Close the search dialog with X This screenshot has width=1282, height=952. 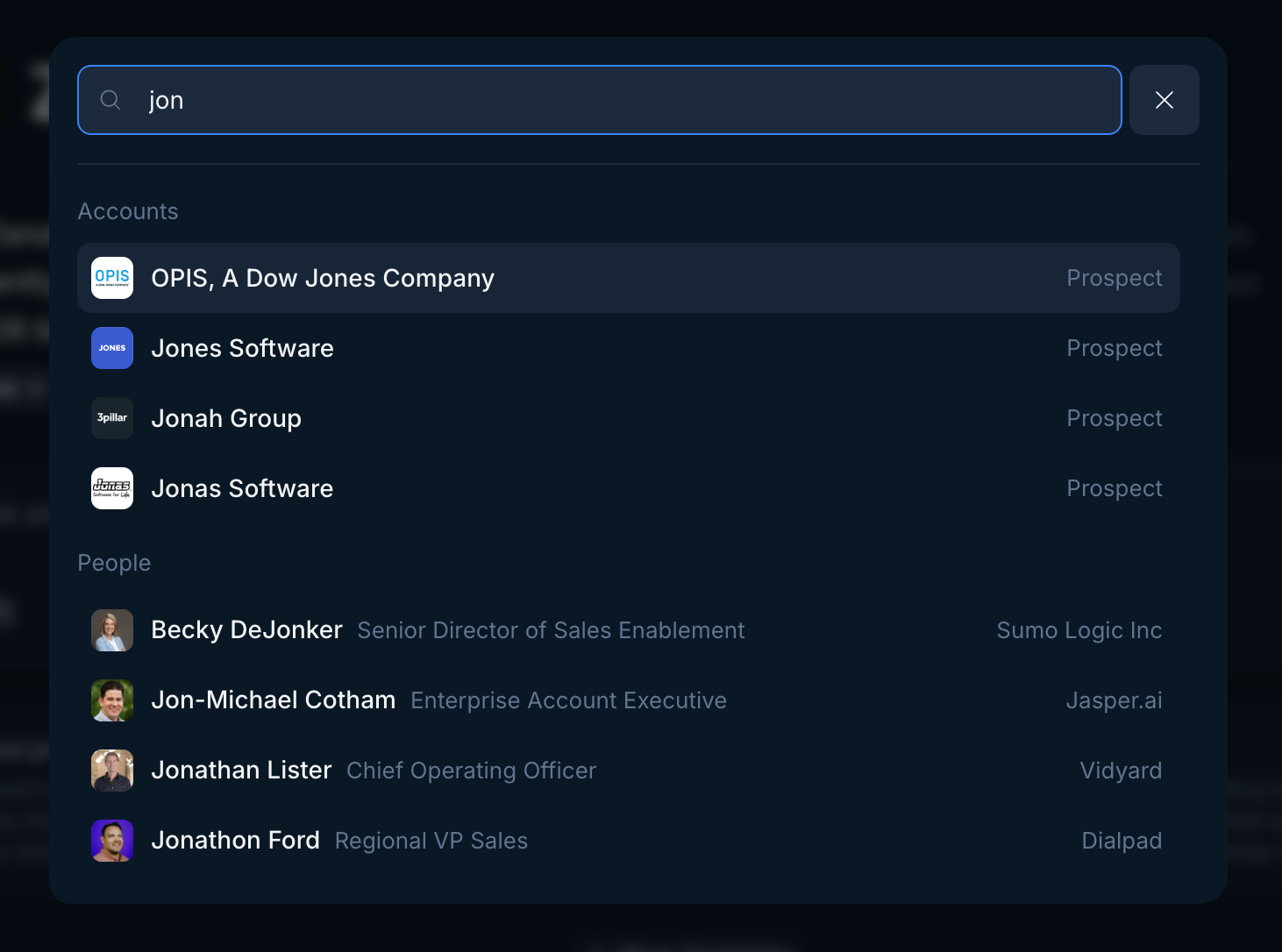(x=1164, y=100)
